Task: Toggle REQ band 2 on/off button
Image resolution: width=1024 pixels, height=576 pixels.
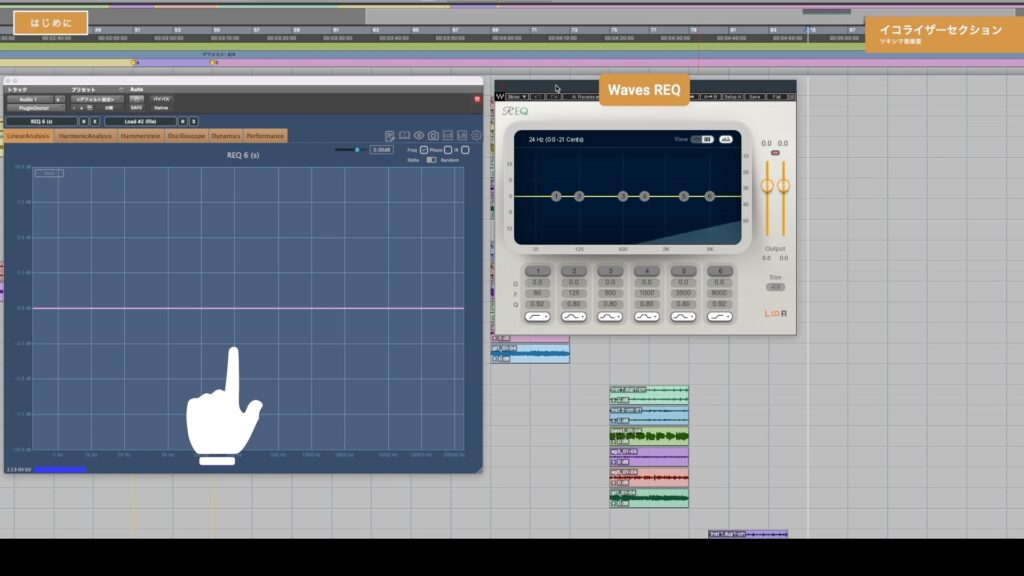Action: pos(574,271)
